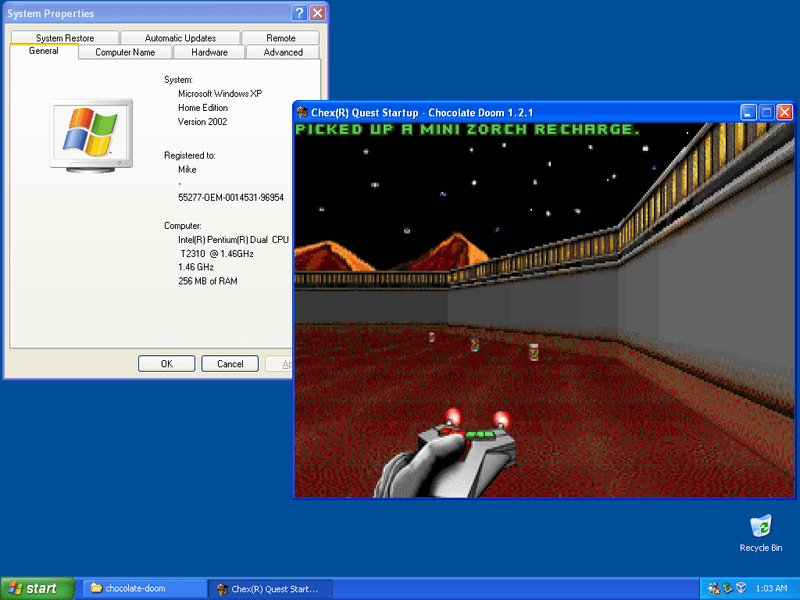Click the 'Registered to:' label
The width and height of the screenshot is (800, 600).
[189, 155]
